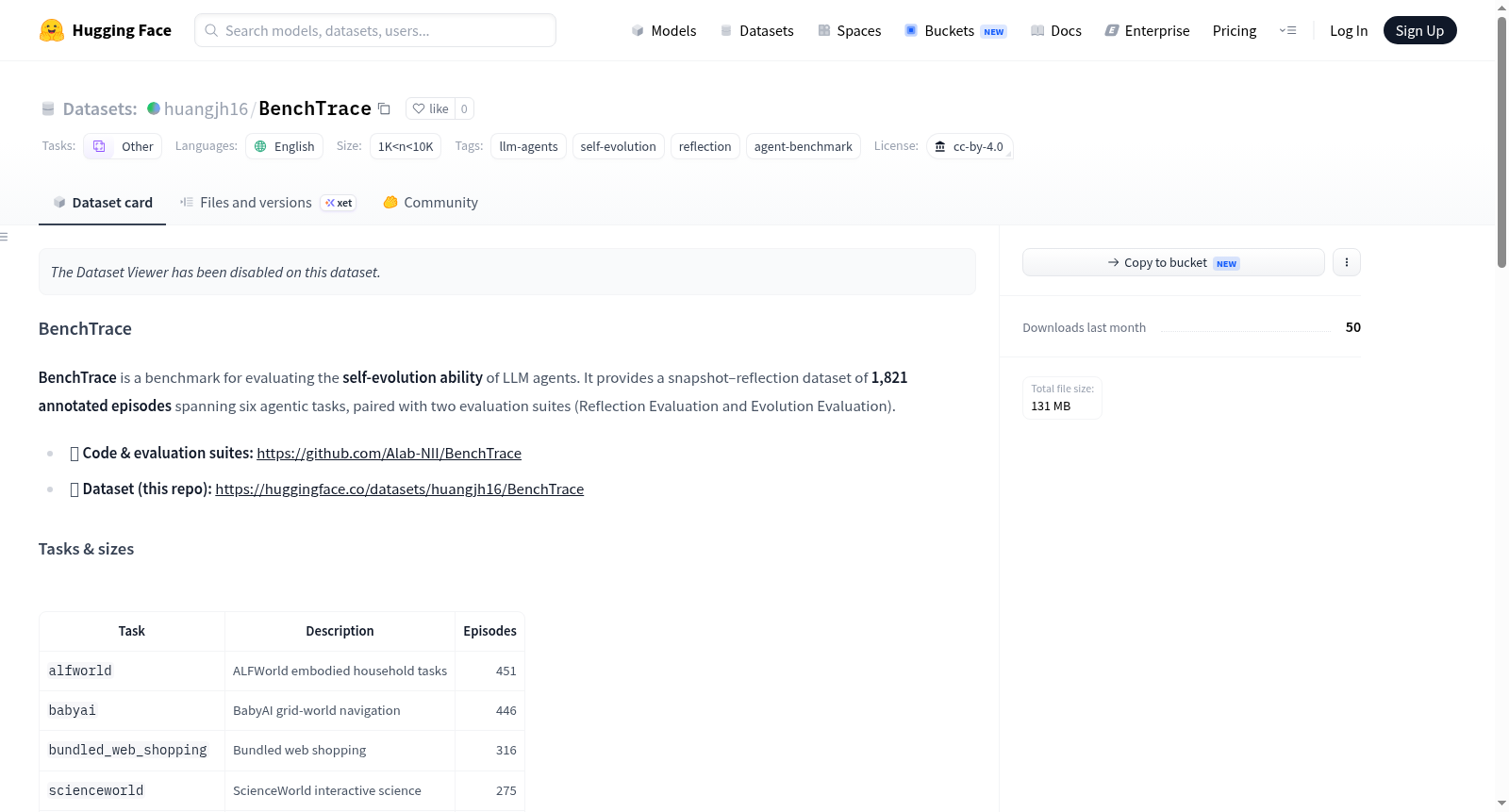This screenshot has width=1509, height=812.
Task: Open the Docs page
Action: (1056, 30)
